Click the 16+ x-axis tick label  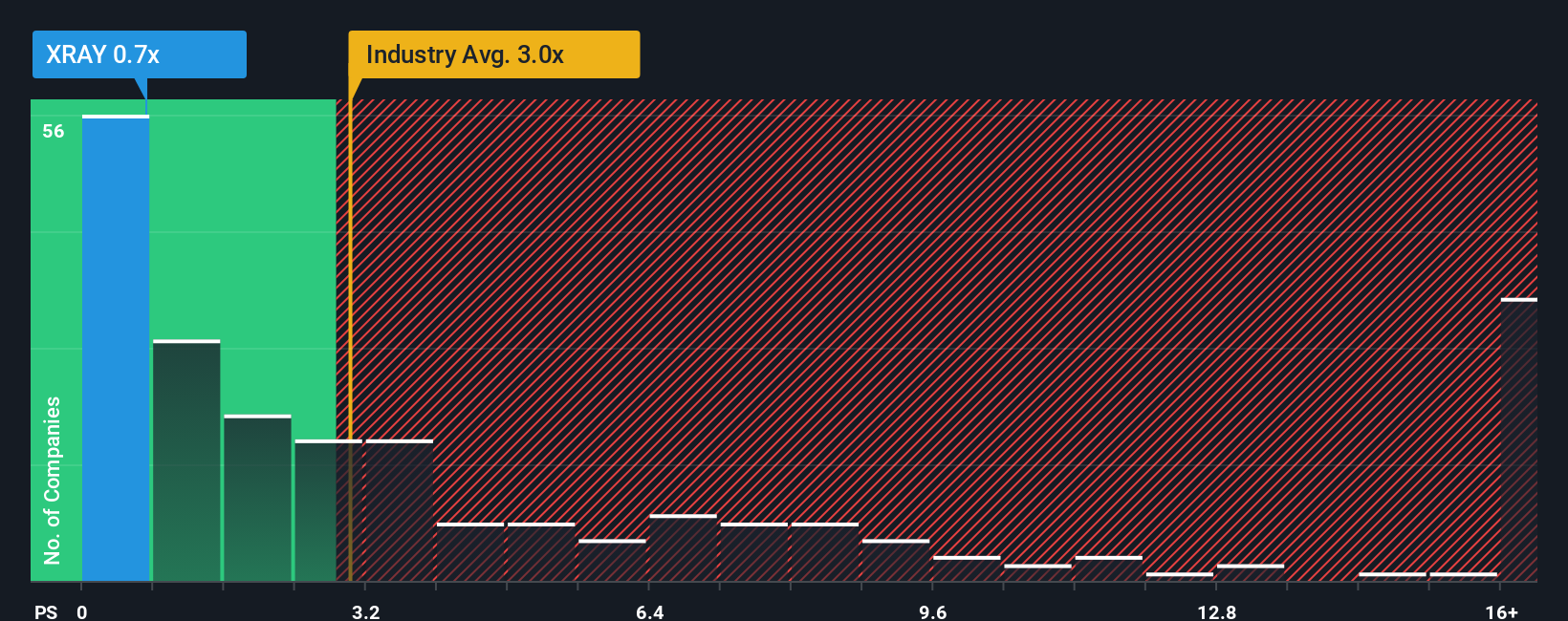(1501, 612)
